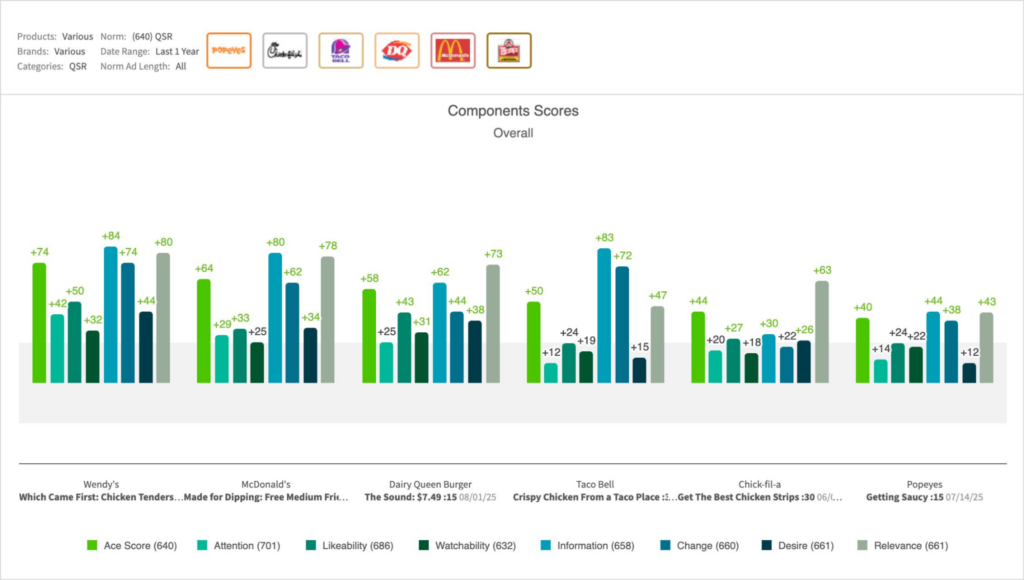This screenshot has width=1024, height=580.
Task: Select the Popeyes brand logo
Action: pos(229,50)
